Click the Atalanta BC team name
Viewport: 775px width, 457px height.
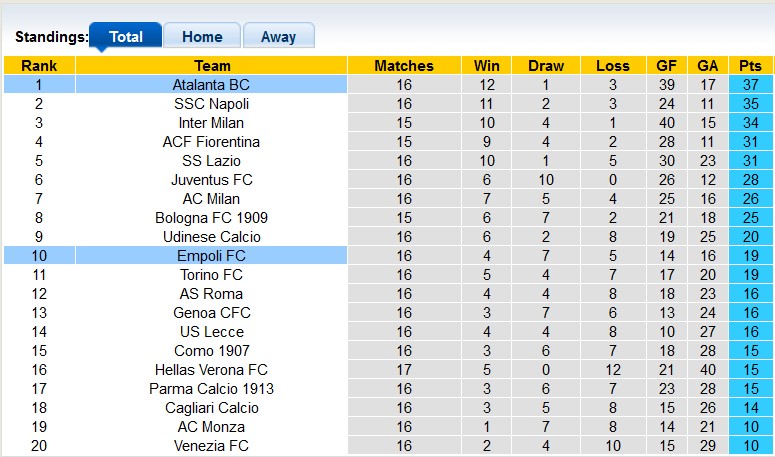tap(211, 85)
